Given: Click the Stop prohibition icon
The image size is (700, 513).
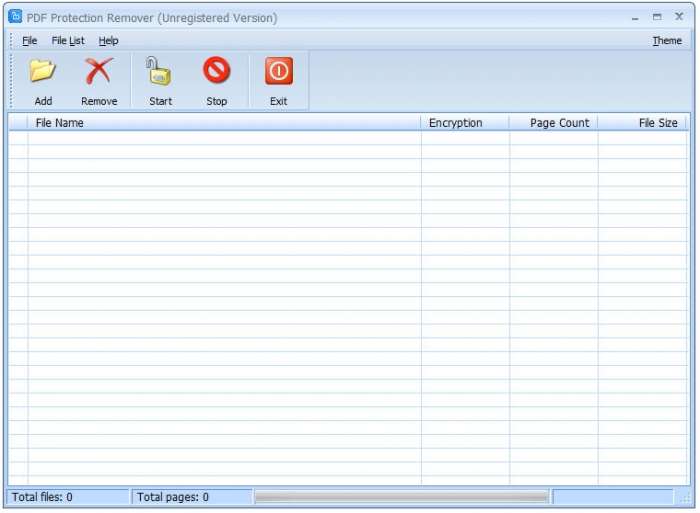Looking at the screenshot, I should (x=217, y=71).
